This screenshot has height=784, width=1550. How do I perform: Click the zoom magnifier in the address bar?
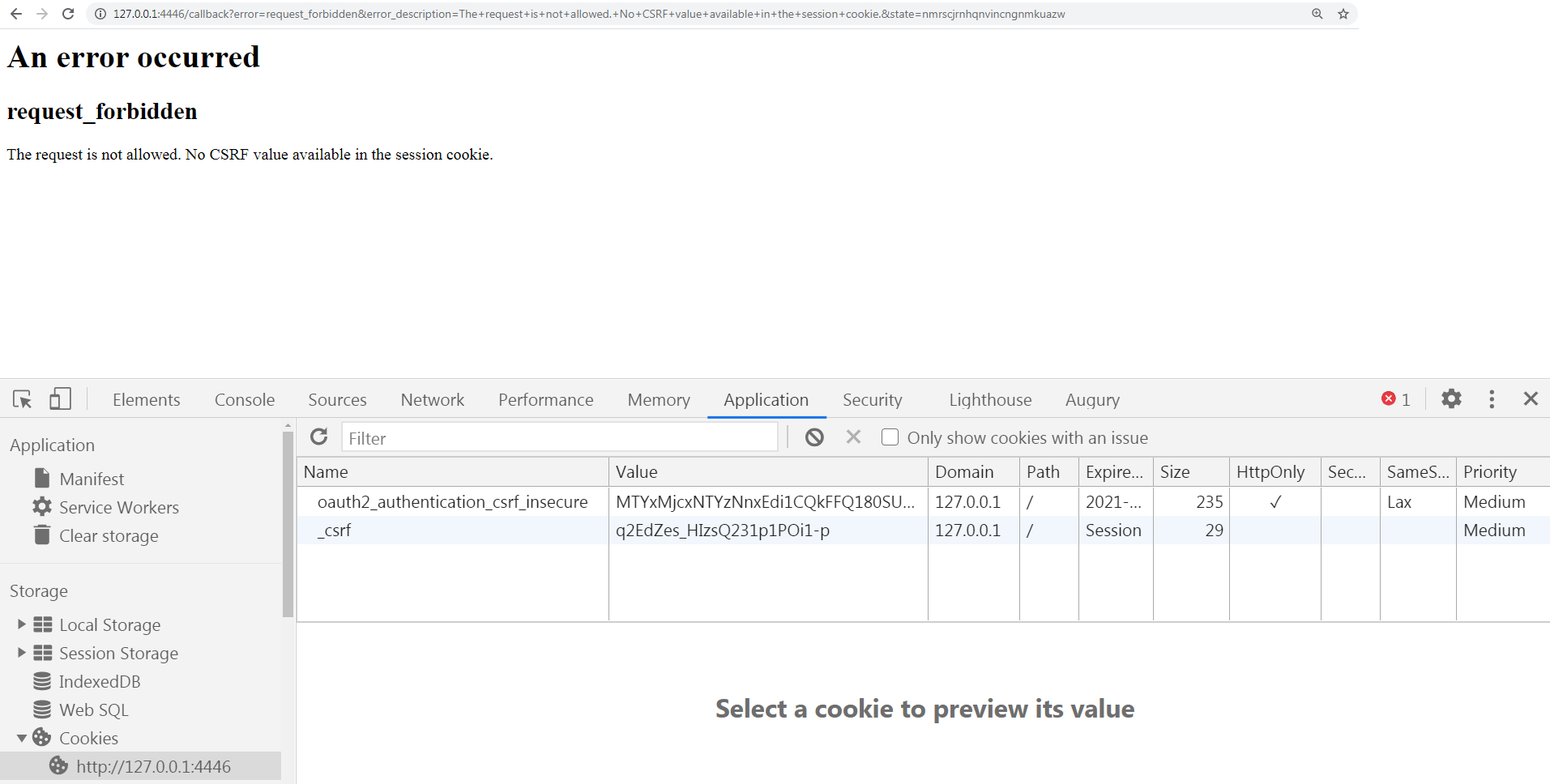pos(1317,14)
